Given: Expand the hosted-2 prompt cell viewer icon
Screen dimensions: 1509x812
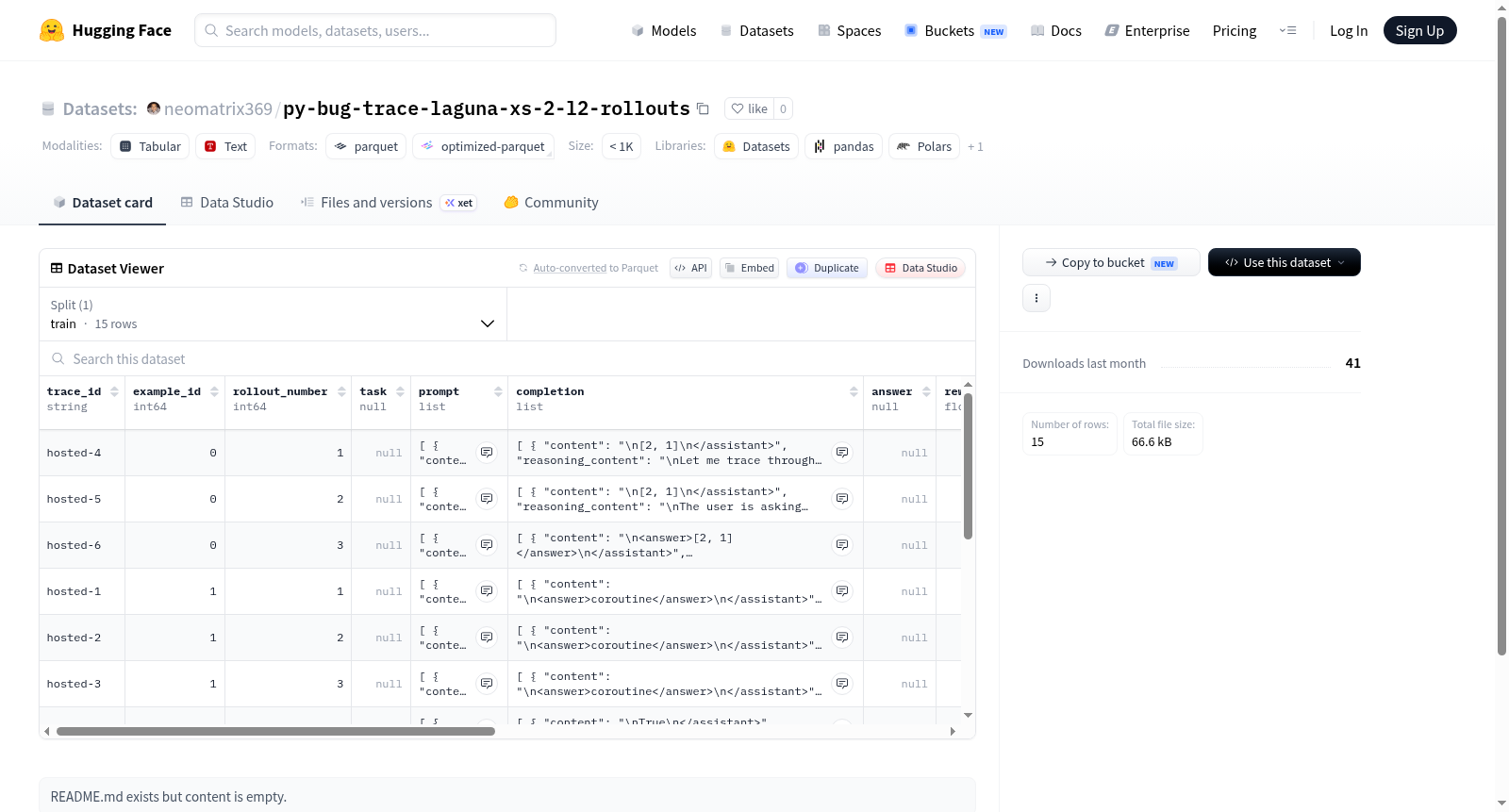Looking at the screenshot, I should click(x=487, y=638).
